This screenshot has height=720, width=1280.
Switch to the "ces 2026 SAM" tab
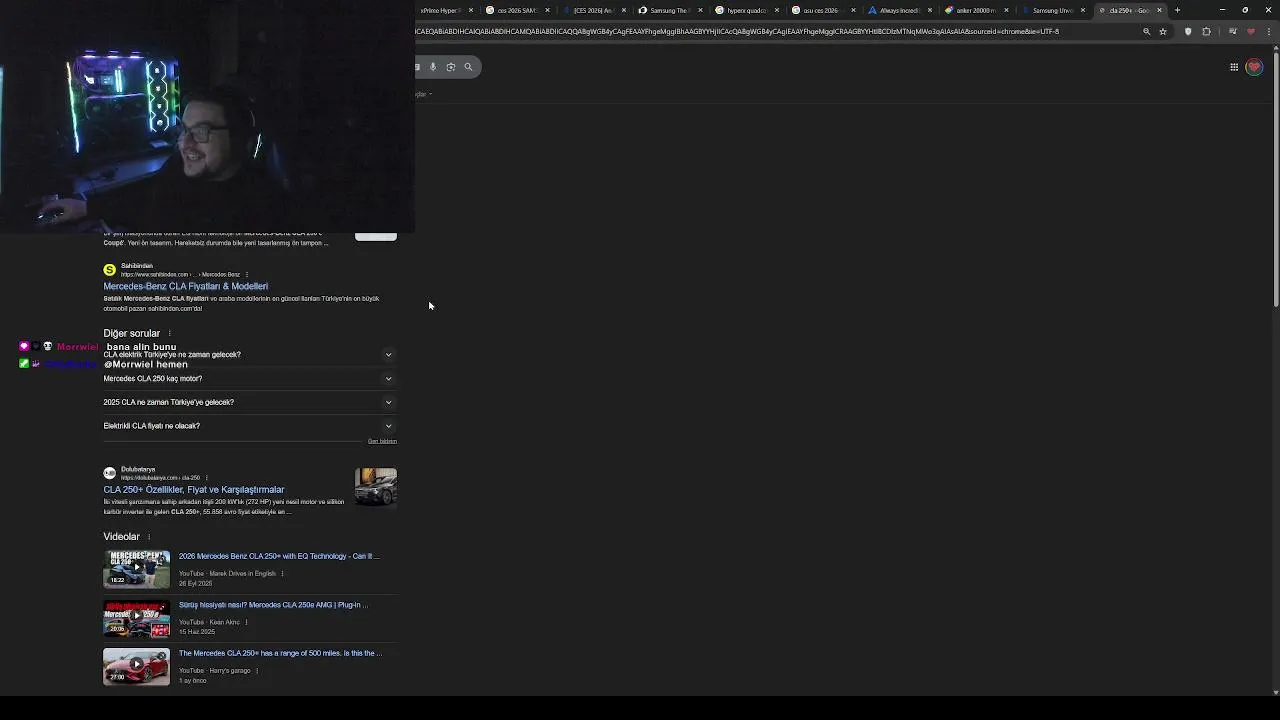(516, 10)
